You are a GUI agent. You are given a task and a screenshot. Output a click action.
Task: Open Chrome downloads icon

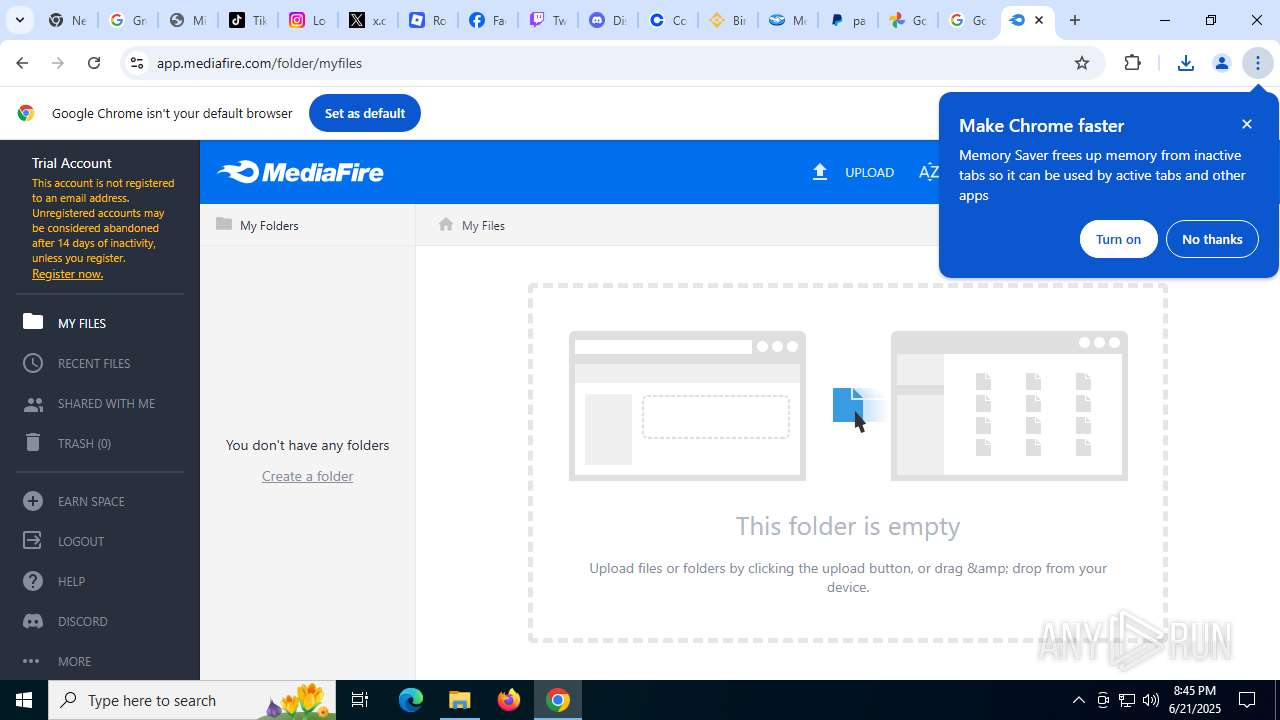(x=1185, y=63)
